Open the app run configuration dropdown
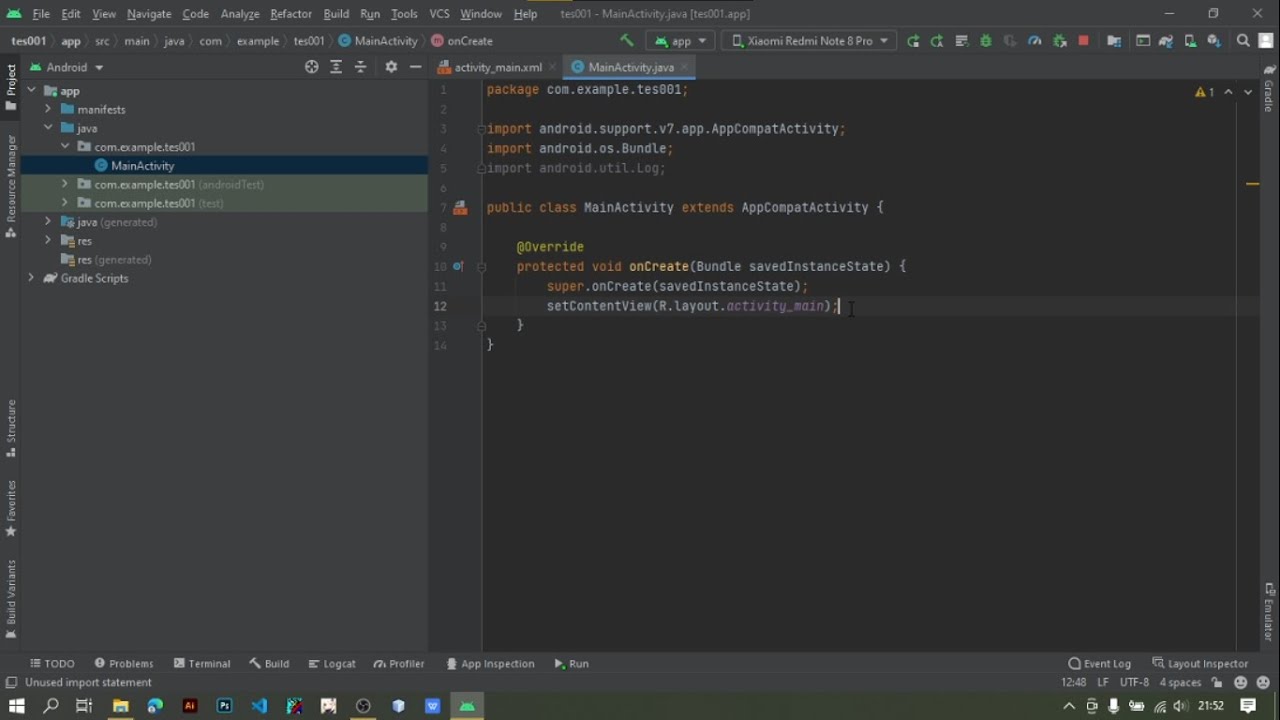 coord(682,41)
